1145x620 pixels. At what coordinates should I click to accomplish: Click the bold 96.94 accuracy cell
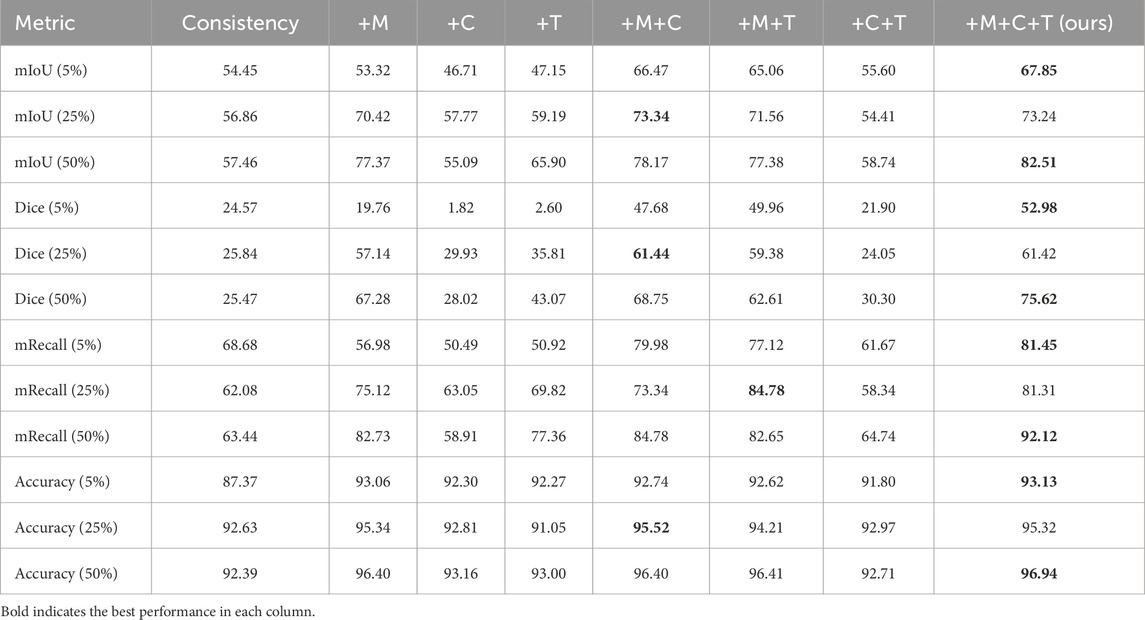[1038, 574]
